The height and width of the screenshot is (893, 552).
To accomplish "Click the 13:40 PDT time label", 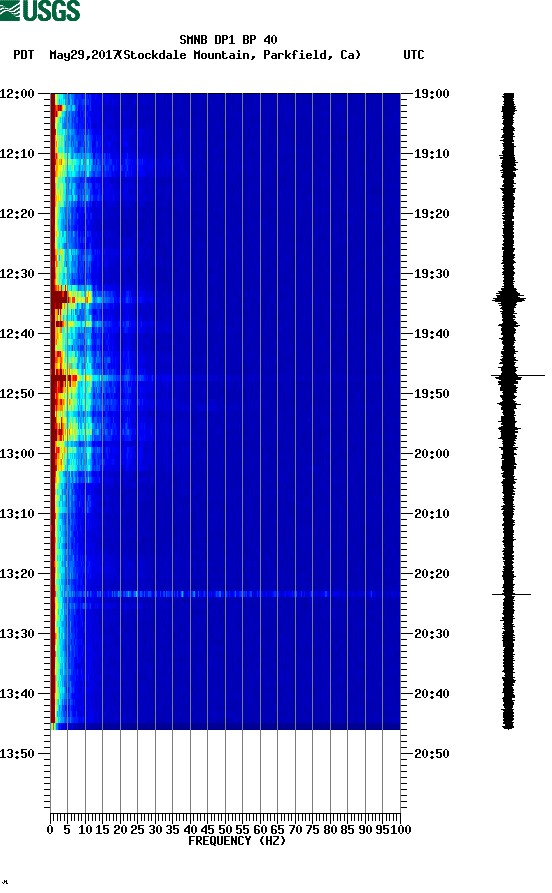I will click(18, 694).
